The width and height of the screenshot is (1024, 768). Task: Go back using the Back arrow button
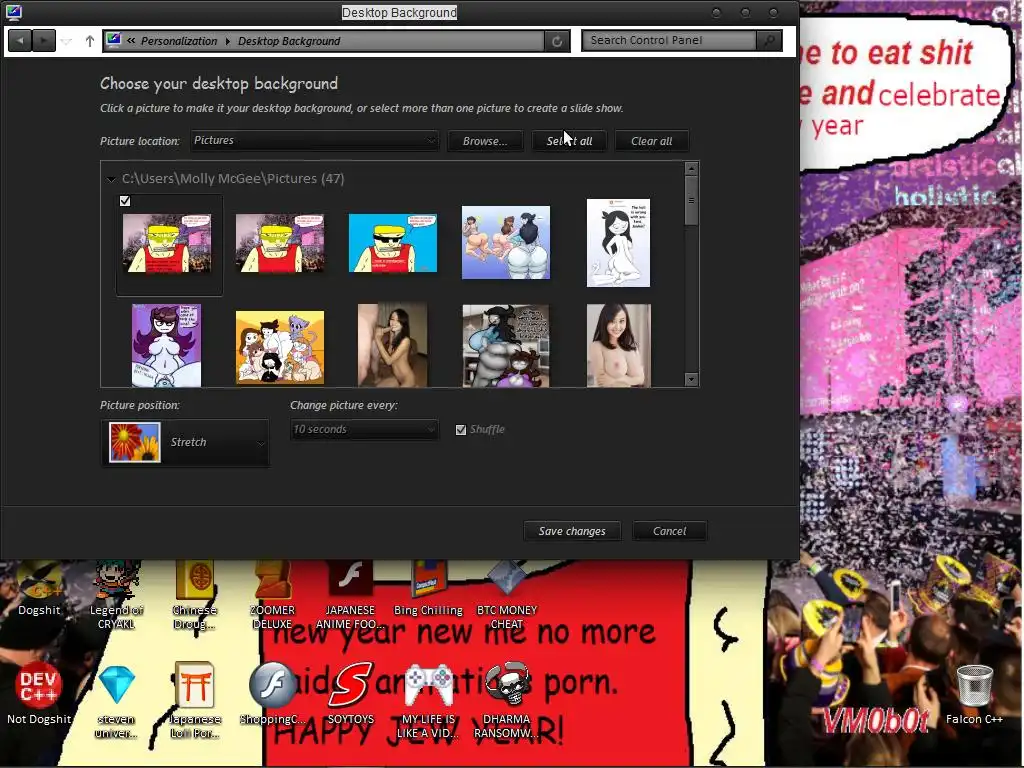pyautogui.click(x=20, y=41)
